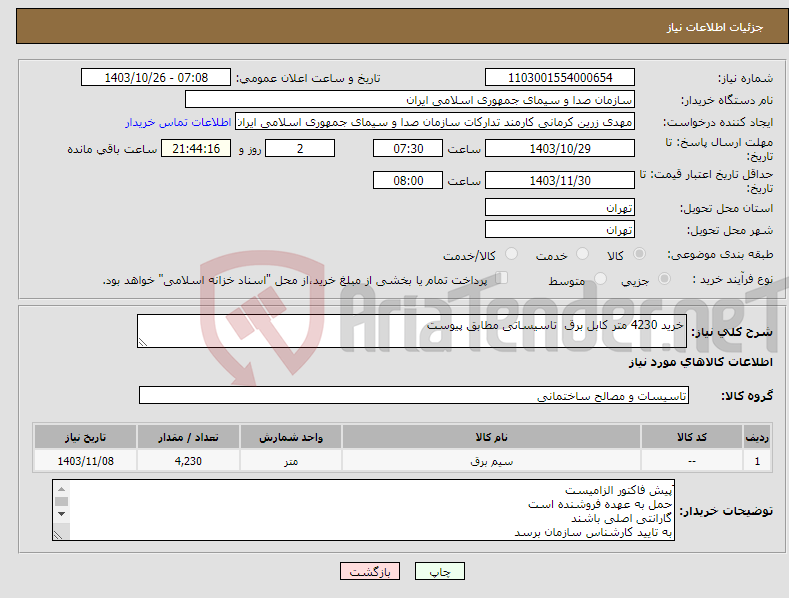Screen dimensions: 789x598
Task: Click the quantity cell 4,230
Action: pyautogui.click(x=188, y=461)
